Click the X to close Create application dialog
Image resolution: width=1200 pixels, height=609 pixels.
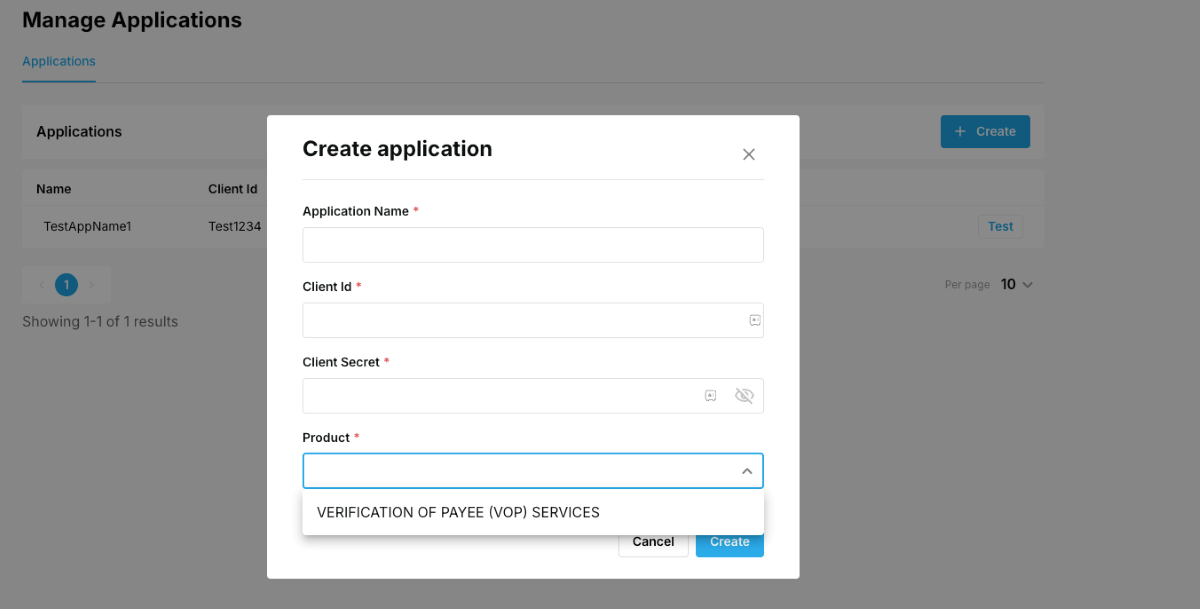click(748, 154)
